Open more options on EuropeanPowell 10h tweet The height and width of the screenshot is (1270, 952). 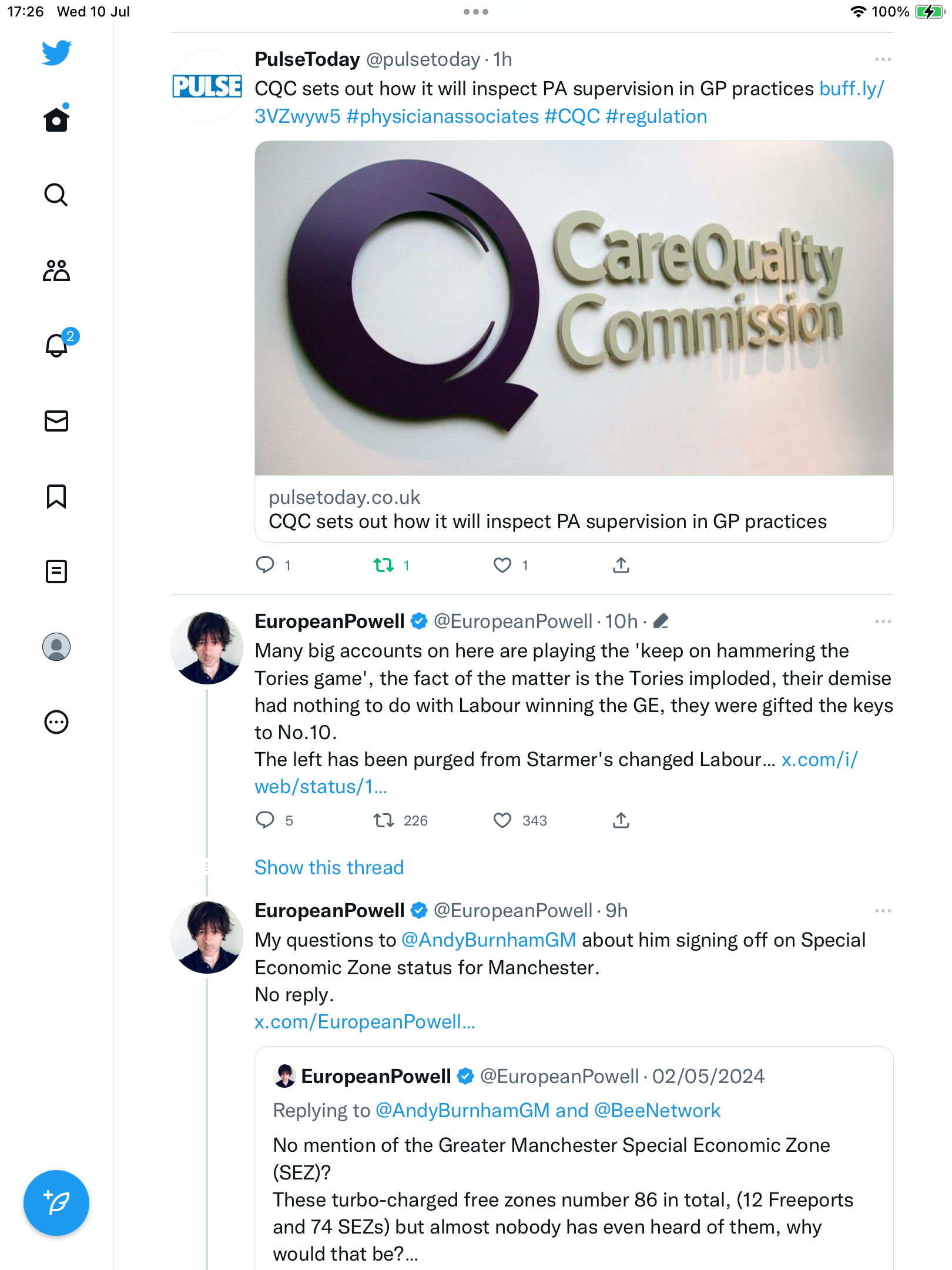click(x=883, y=621)
